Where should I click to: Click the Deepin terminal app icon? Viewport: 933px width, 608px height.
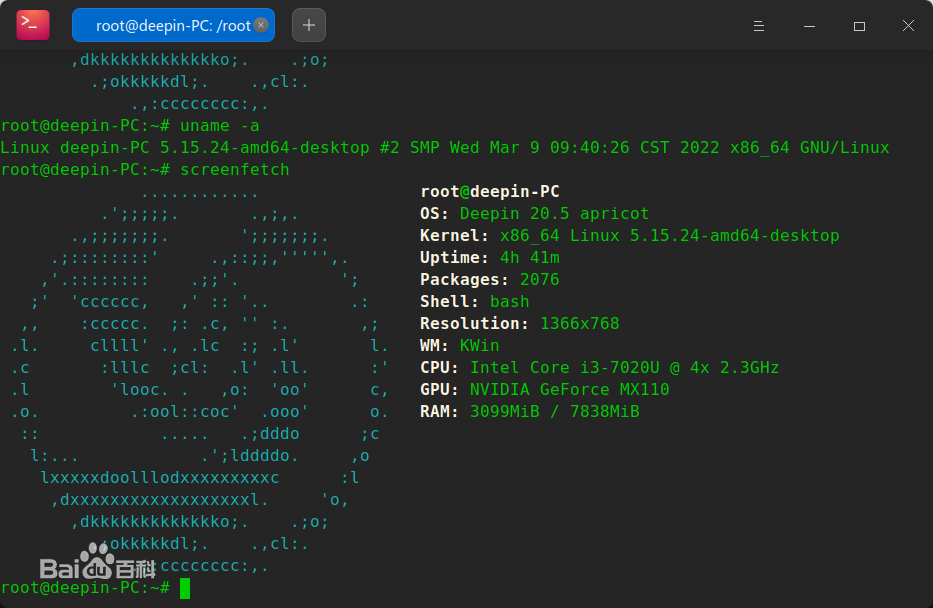coord(32,25)
